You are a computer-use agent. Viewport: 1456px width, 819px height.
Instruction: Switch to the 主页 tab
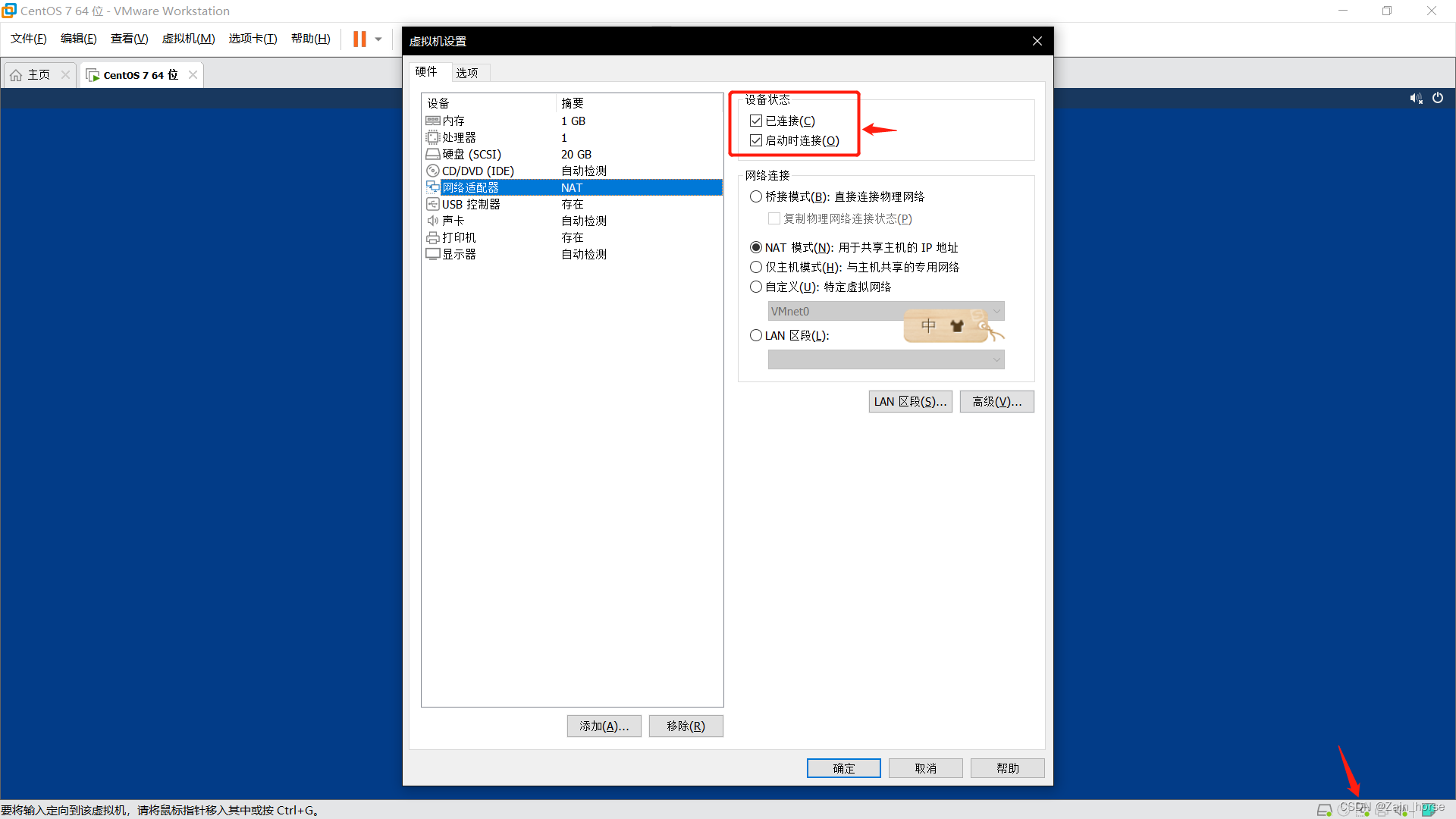[38, 74]
